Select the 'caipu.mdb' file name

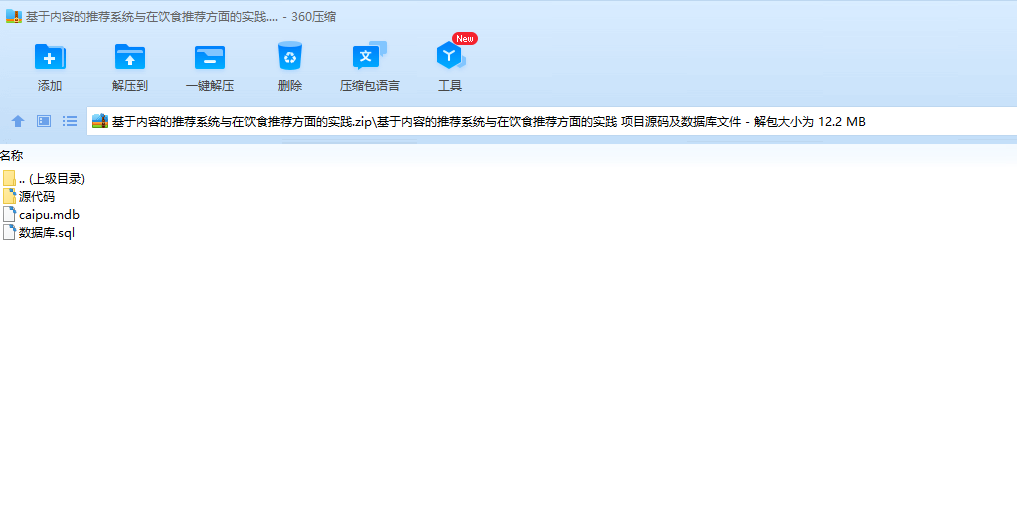(49, 215)
